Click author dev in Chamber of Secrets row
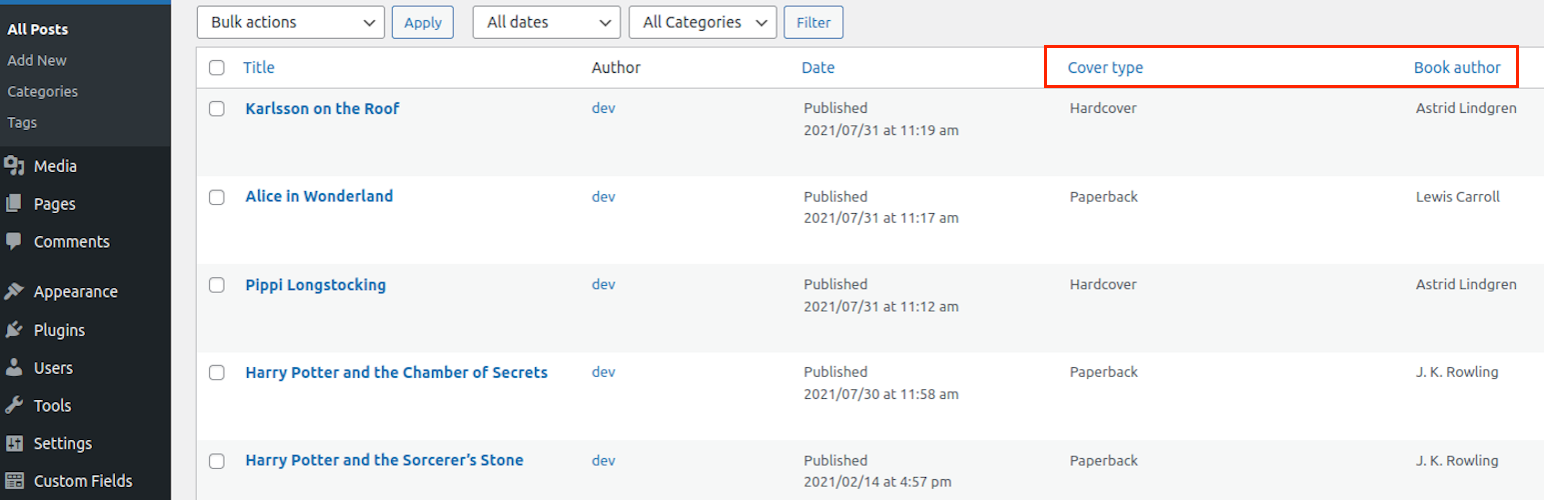The width and height of the screenshot is (1544, 500). [x=603, y=372]
